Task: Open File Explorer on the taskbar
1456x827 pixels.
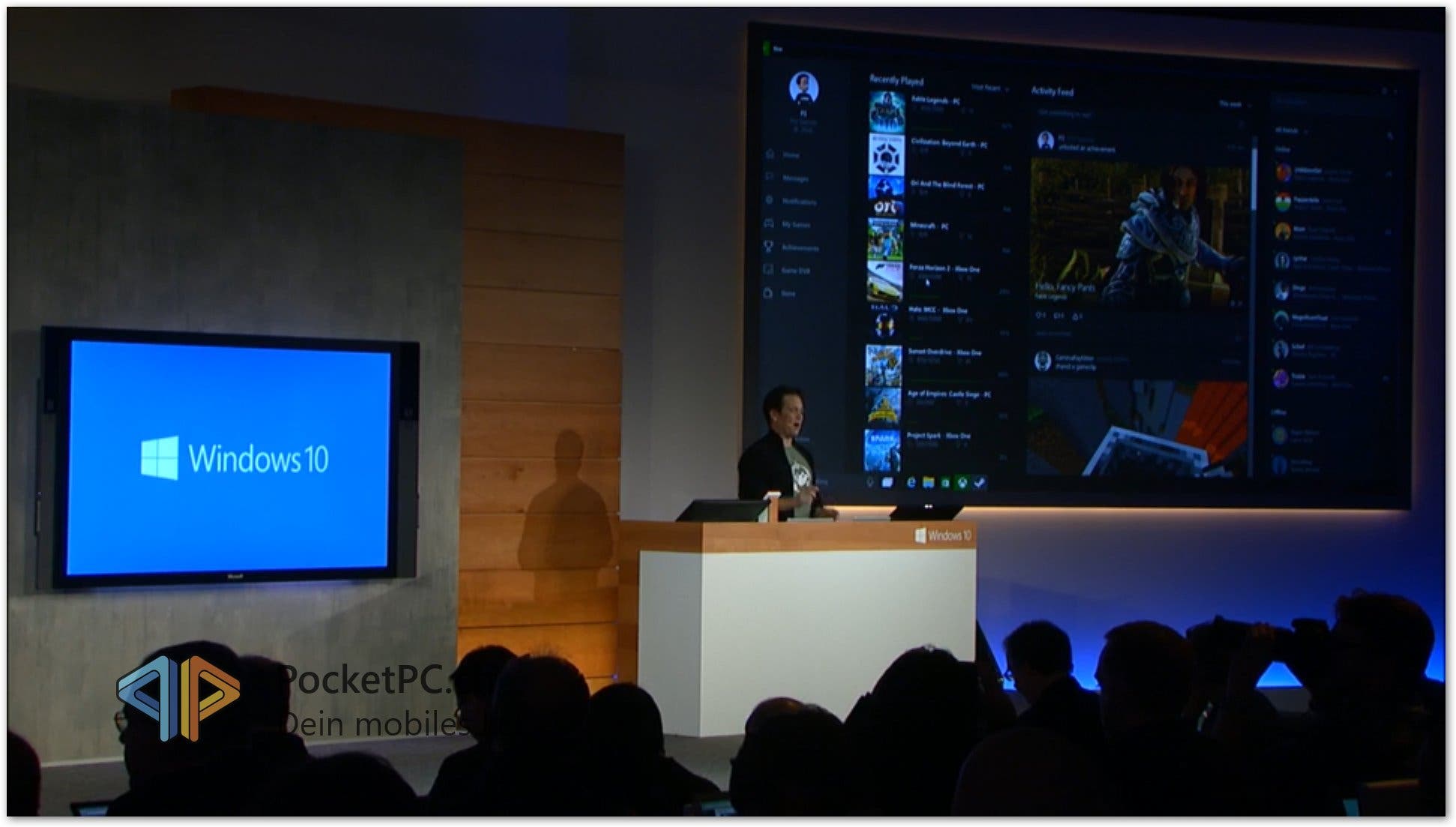Action: pos(928,482)
